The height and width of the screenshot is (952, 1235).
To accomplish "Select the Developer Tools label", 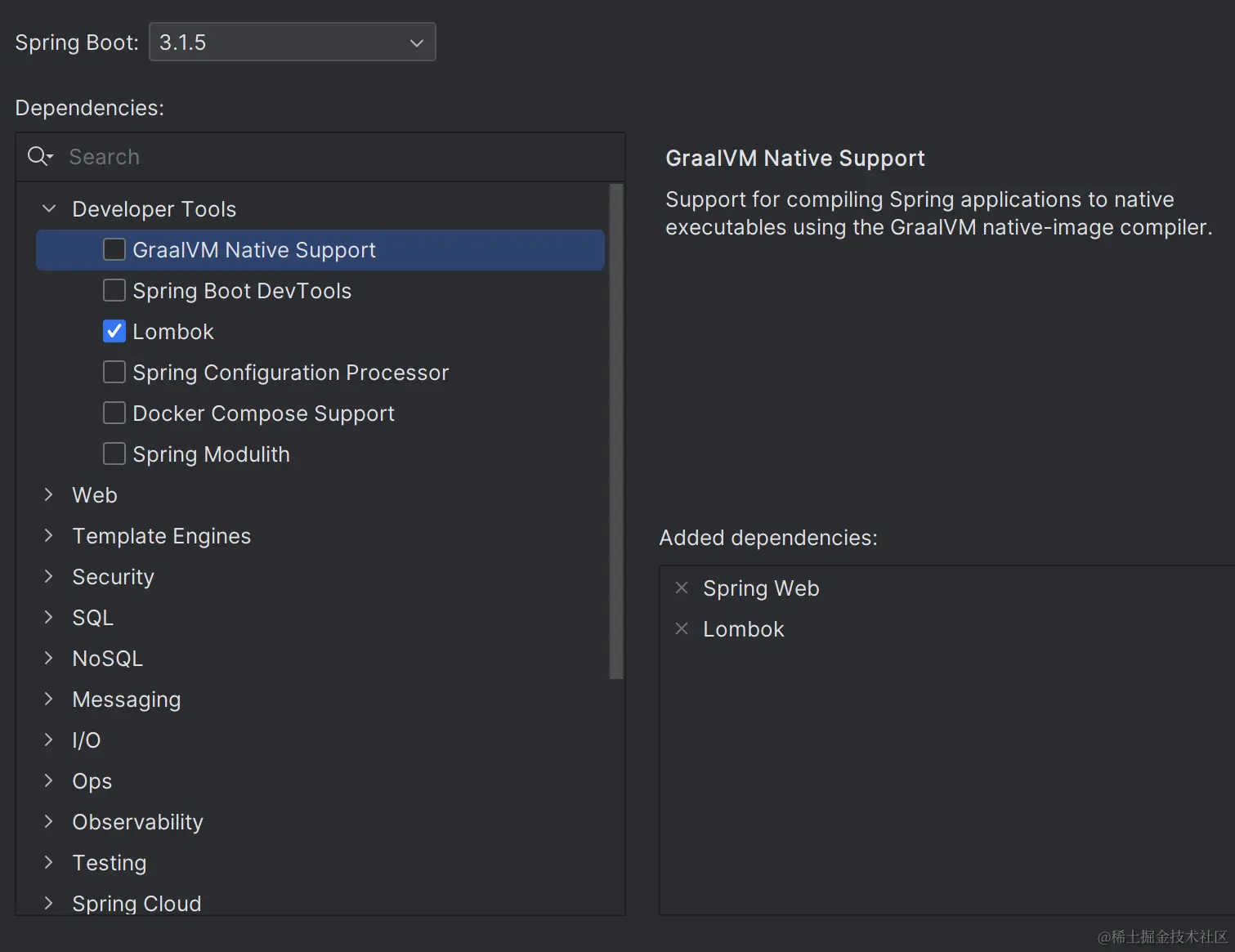I will click(154, 209).
